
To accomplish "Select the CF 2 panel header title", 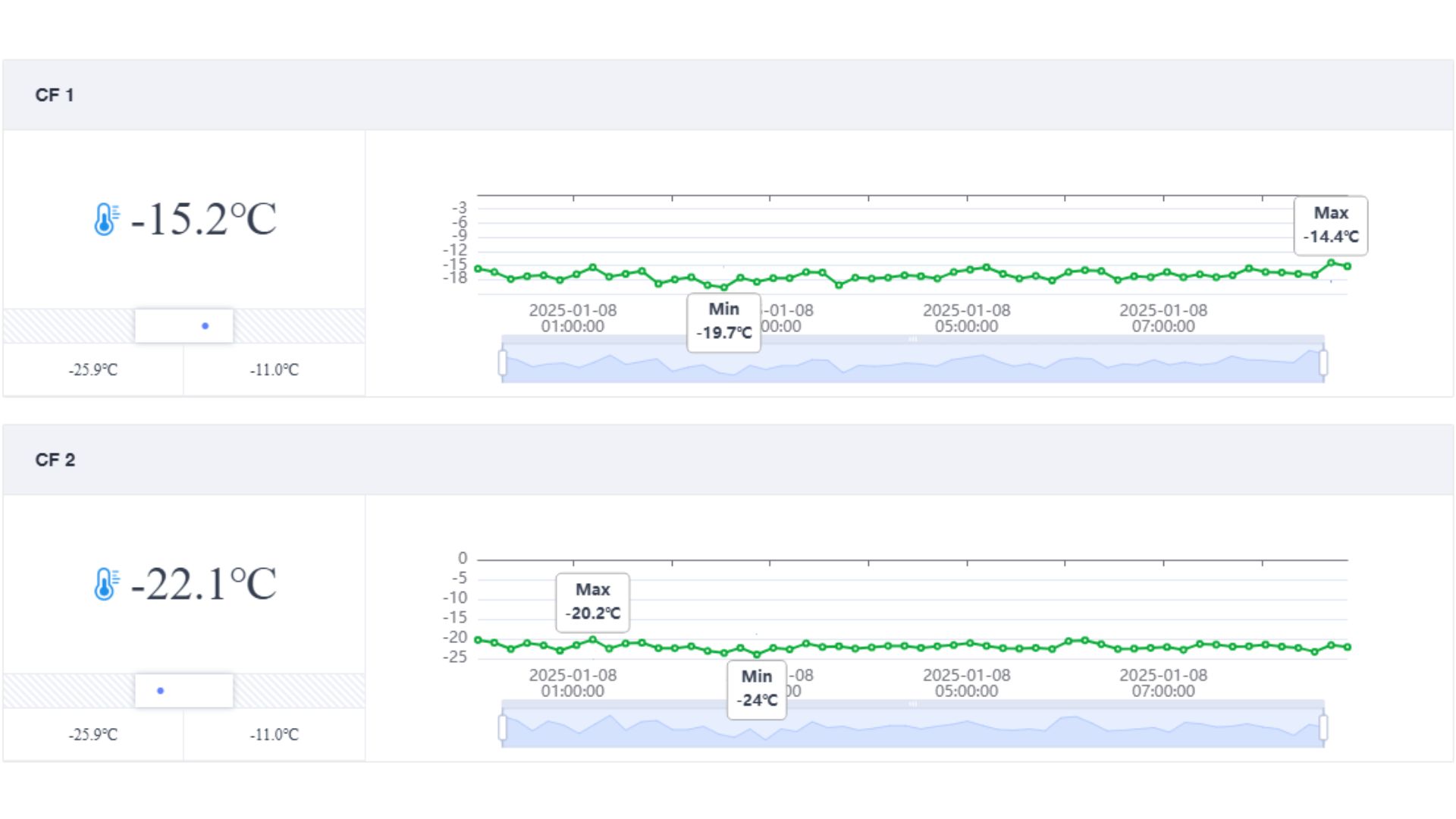I will pyautogui.click(x=55, y=460).
